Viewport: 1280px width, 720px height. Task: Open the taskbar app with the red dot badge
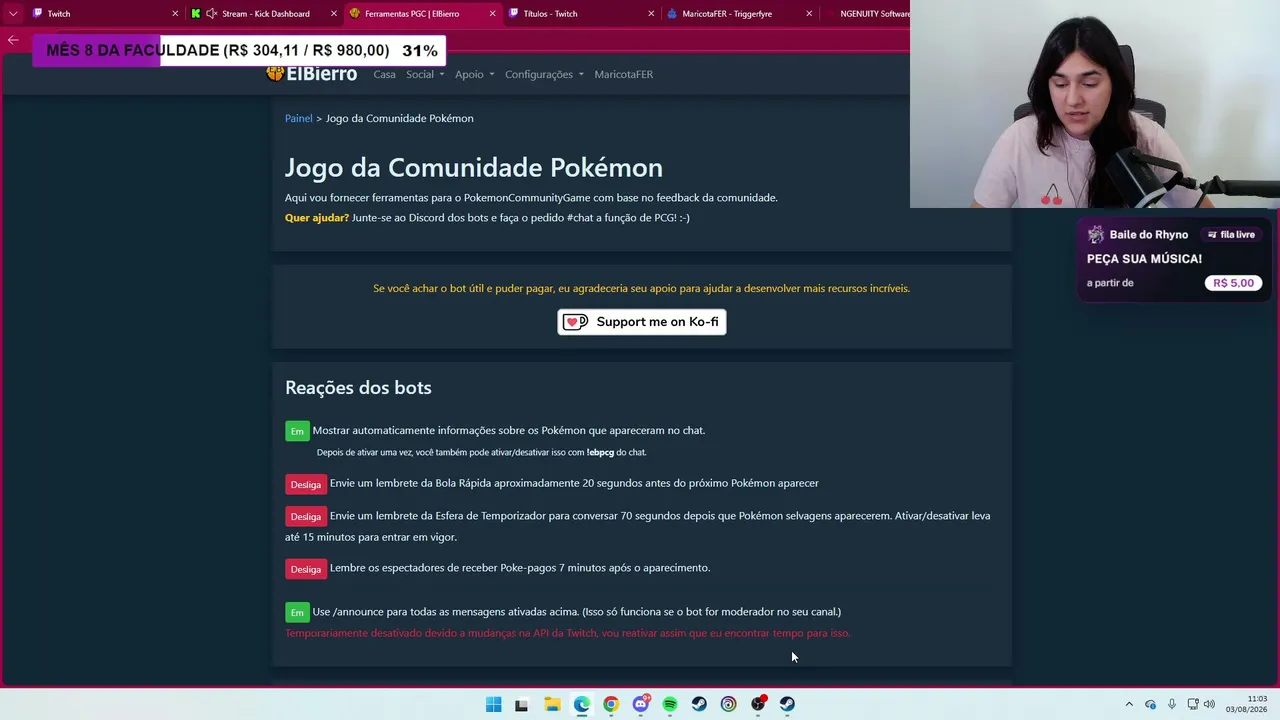point(758,704)
